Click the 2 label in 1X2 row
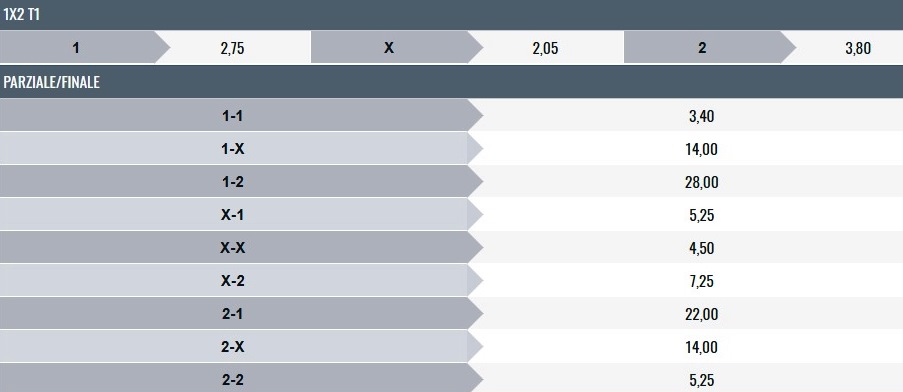 (x=702, y=48)
